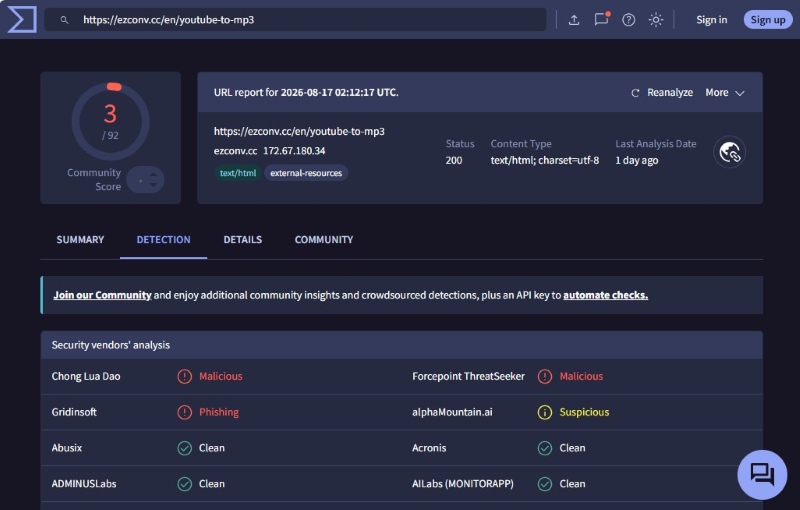Click the Sign up button
The image size is (800, 510).
pos(768,20)
